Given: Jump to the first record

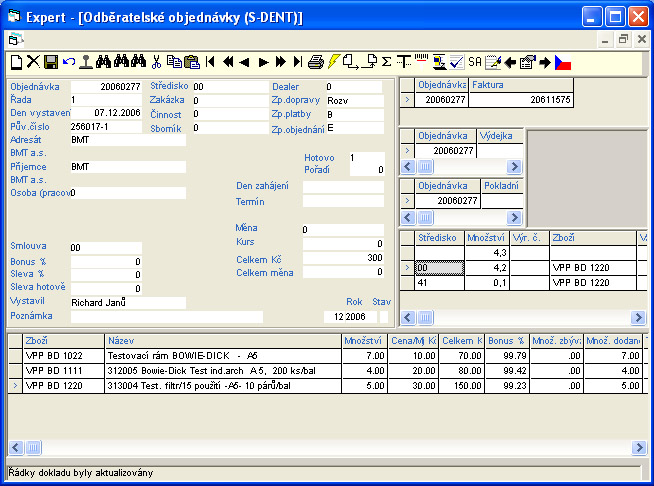Looking at the screenshot, I should tap(210, 62).
